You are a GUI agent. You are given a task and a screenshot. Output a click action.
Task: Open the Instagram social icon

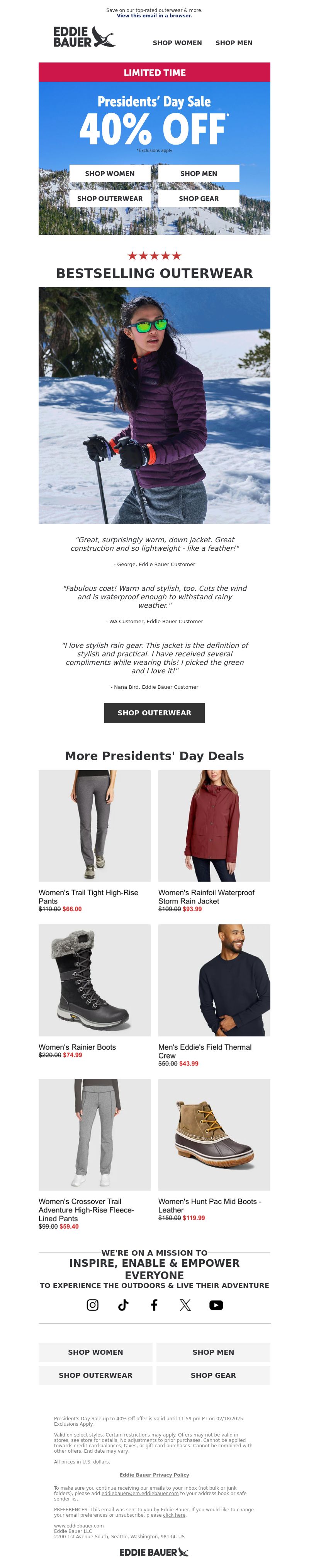tap(93, 1305)
